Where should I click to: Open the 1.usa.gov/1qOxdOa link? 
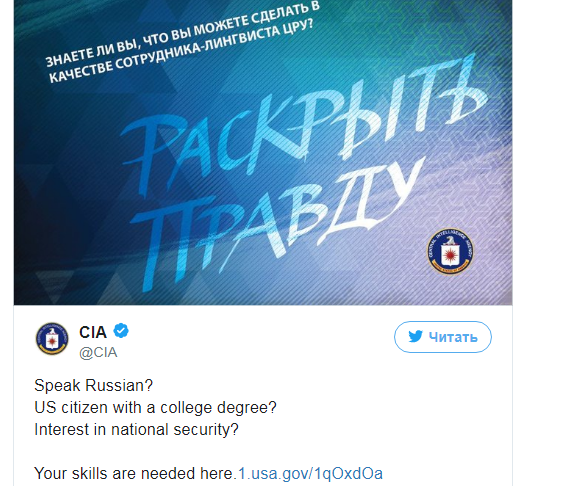click(310, 473)
